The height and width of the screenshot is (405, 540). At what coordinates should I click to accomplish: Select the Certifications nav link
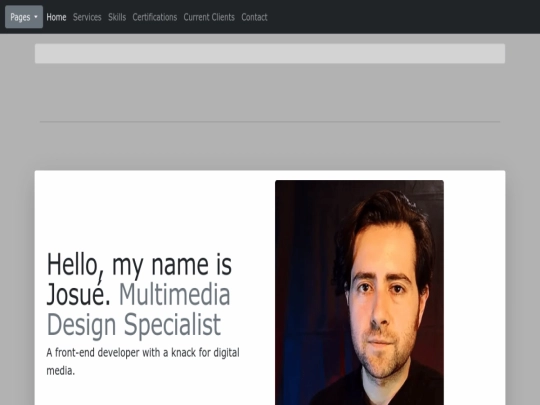tap(155, 17)
